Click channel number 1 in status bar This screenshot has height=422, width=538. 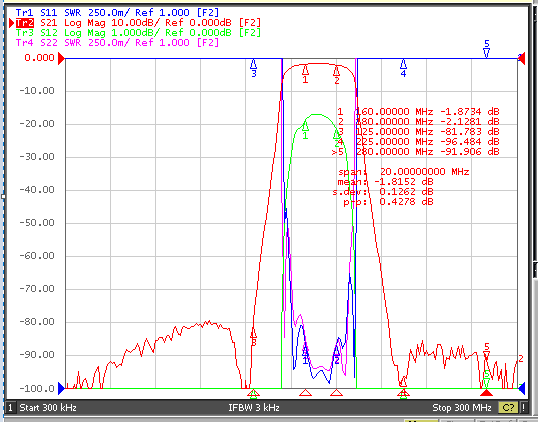pos(10,408)
